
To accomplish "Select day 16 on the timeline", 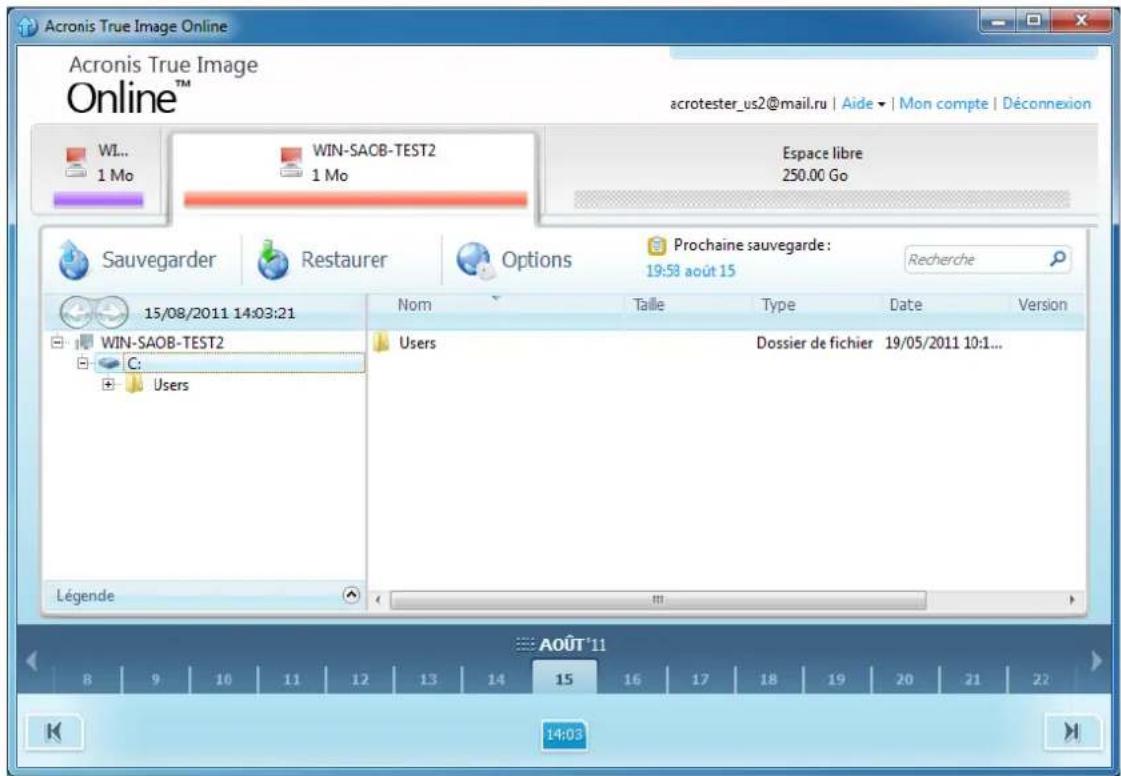I will pyautogui.click(x=632, y=679).
